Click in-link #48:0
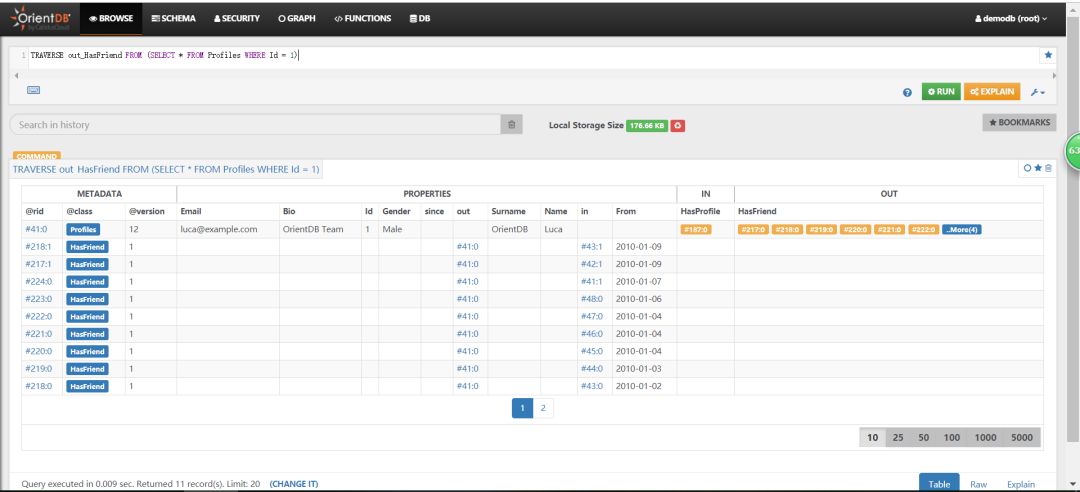The width and height of the screenshot is (1080, 492). point(592,299)
